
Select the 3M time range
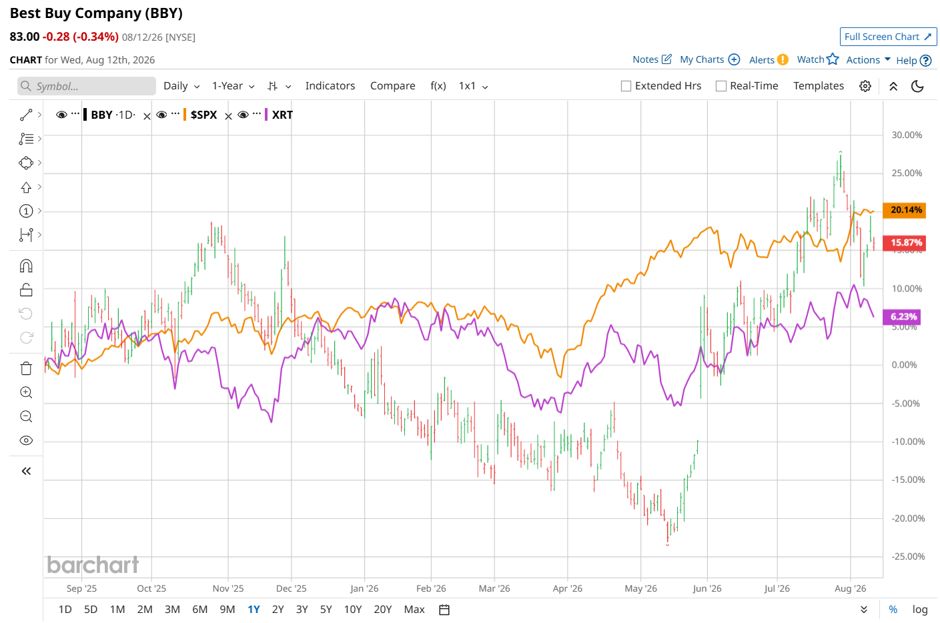[172, 609]
